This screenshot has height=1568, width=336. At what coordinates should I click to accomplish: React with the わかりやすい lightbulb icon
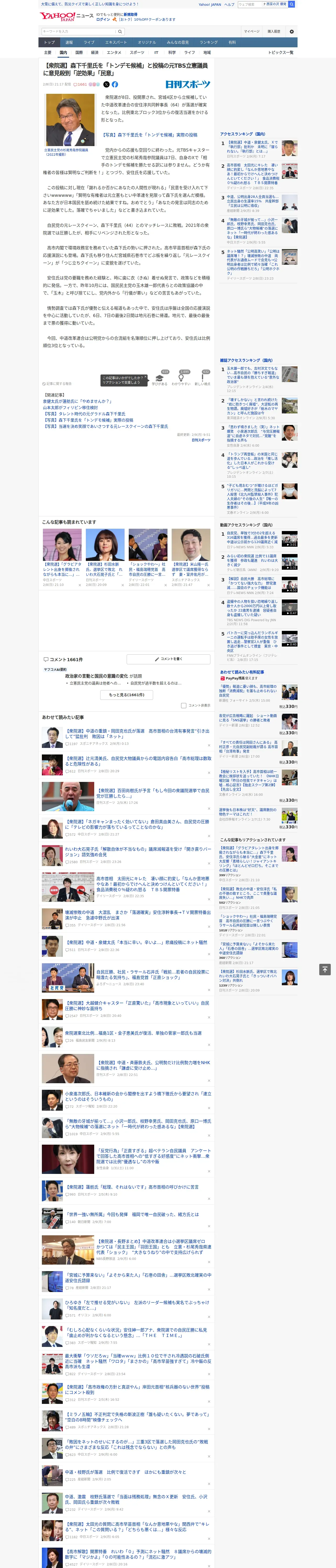click(181, 378)
